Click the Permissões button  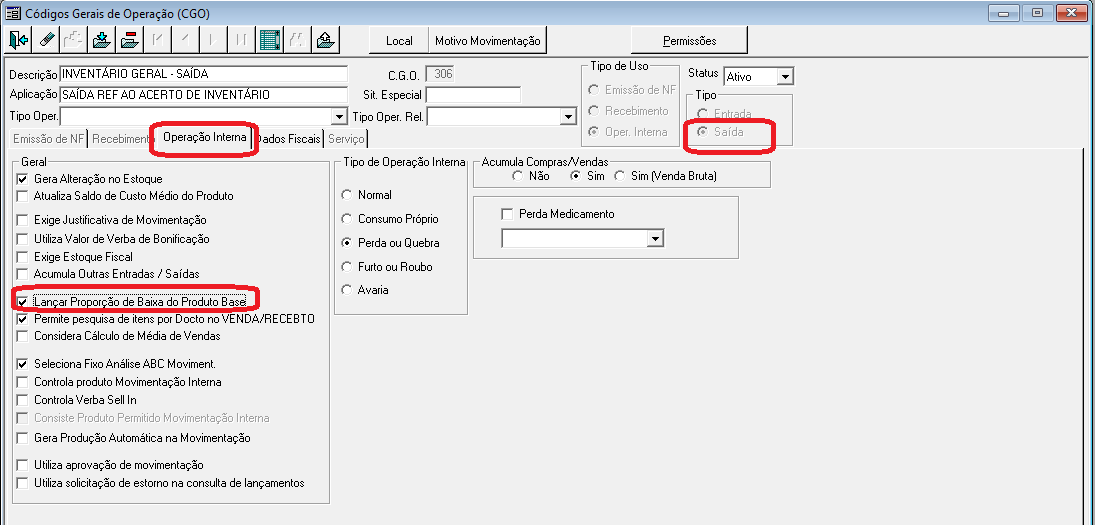coord(690,40)
